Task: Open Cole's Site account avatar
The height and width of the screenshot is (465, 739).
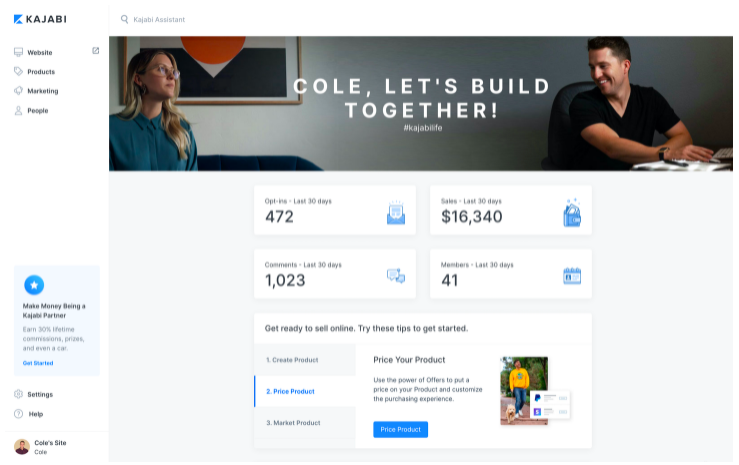Action: [x=22, y=447]
